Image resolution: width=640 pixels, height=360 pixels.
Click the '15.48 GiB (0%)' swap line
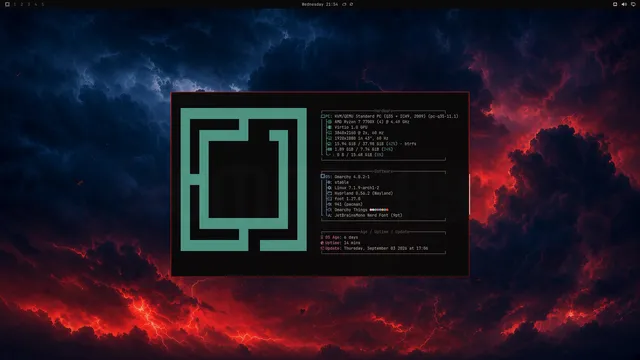359,155
